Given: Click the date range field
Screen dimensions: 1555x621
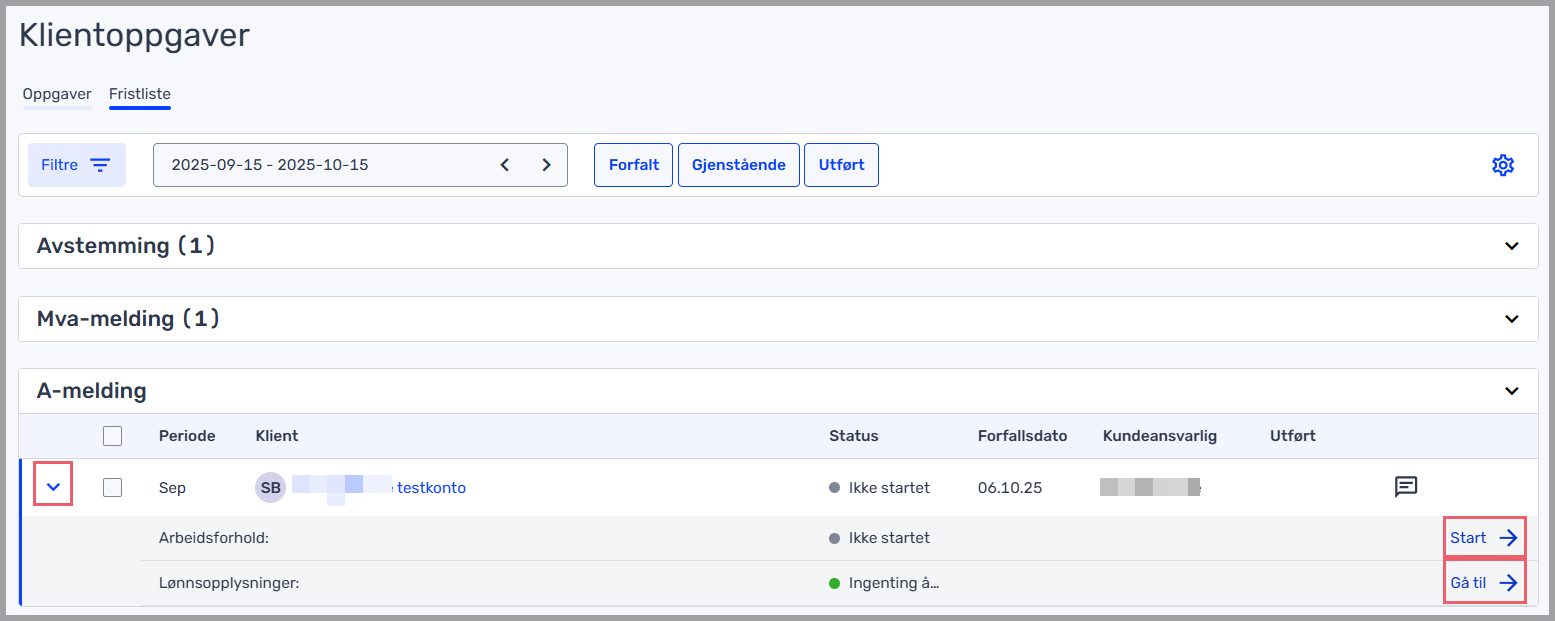Looking at the screenshot, I should point(320,165).
